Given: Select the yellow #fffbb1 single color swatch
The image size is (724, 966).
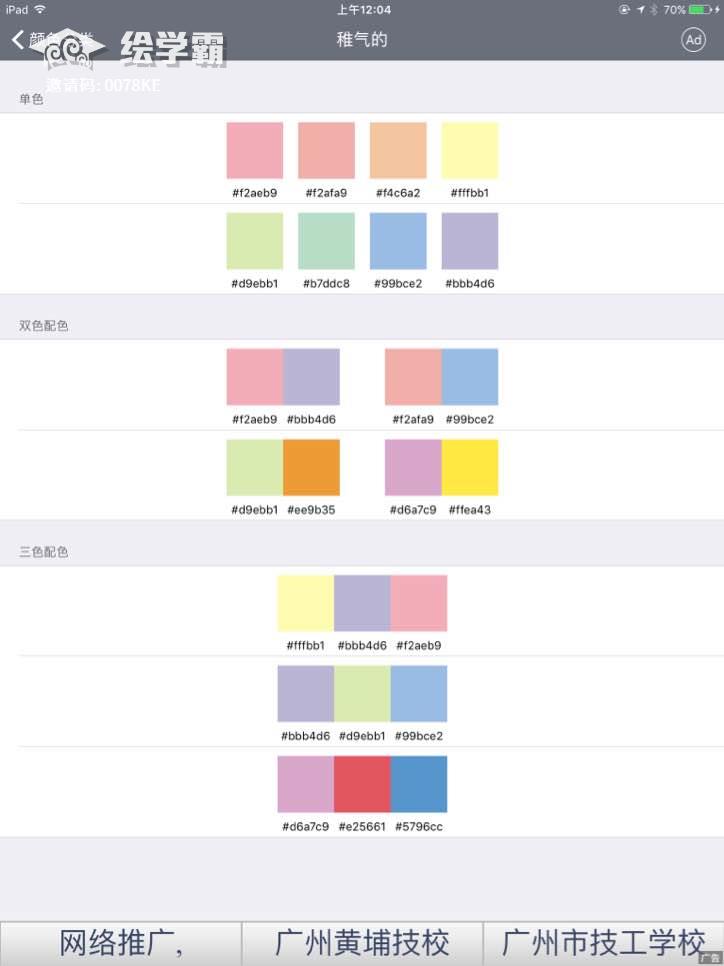Looking at the screenshot, I should pyautogui.click(x=470, y=151).
